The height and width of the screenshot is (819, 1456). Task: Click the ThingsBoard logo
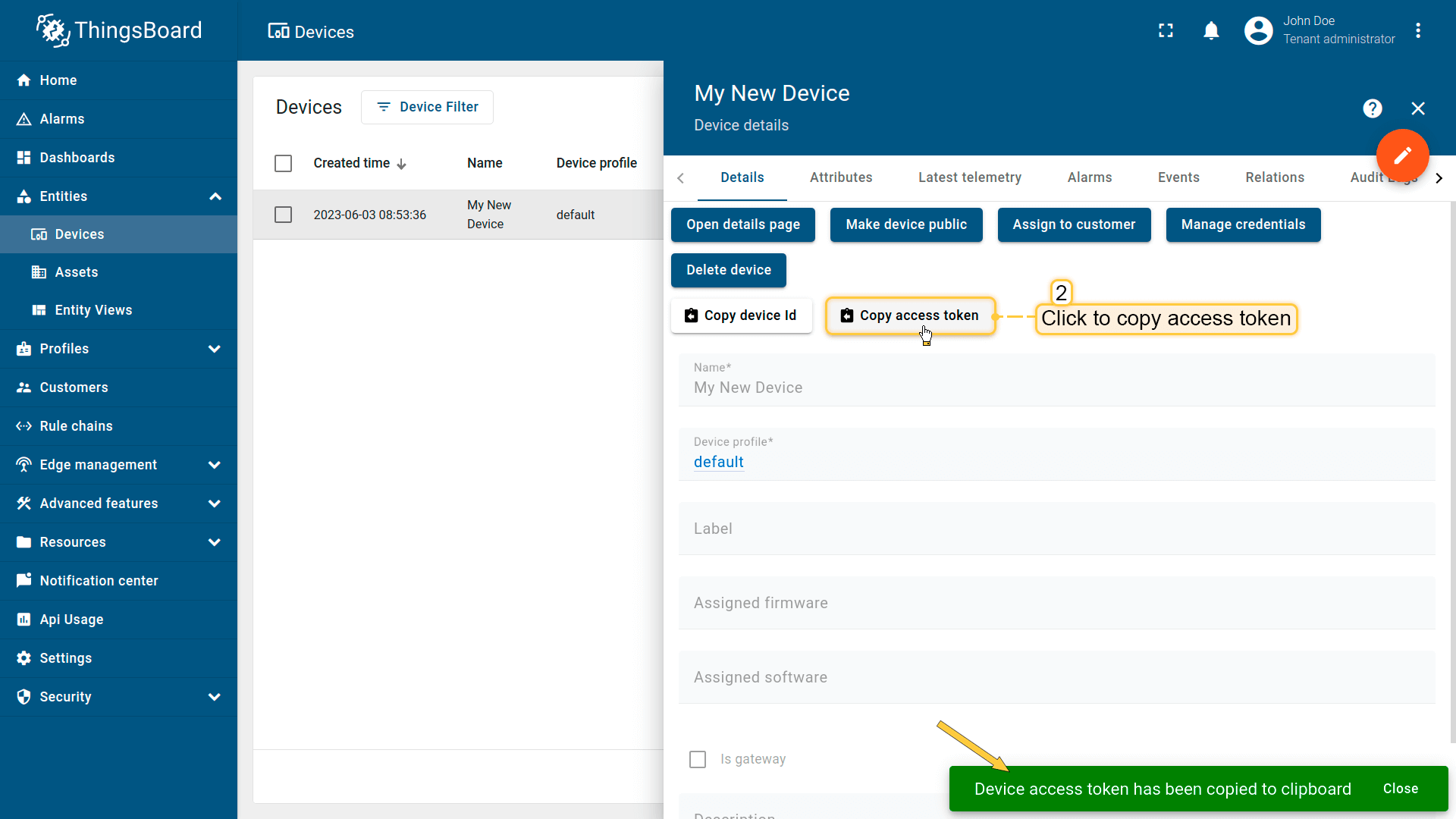[x=119, y=30]
